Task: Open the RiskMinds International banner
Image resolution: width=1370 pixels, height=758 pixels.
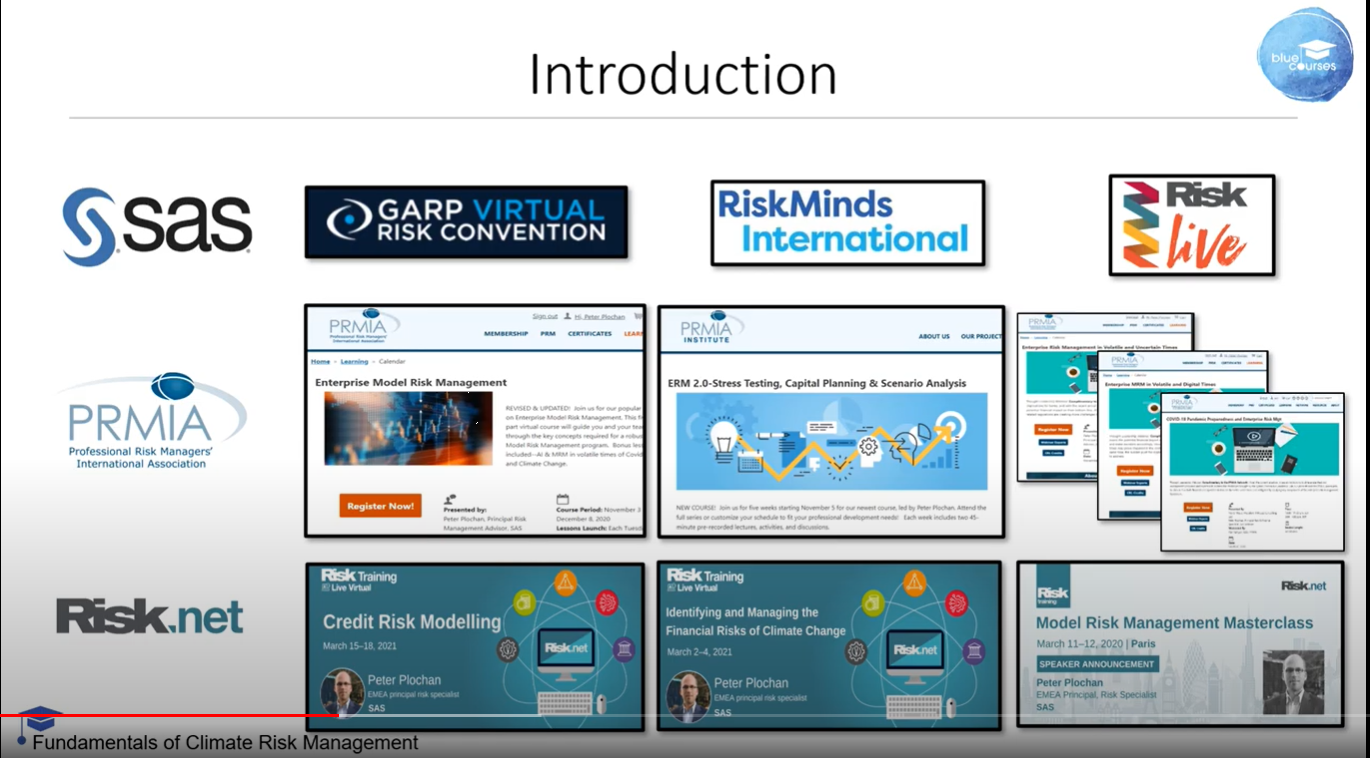Action: click(x=848, y=223)
